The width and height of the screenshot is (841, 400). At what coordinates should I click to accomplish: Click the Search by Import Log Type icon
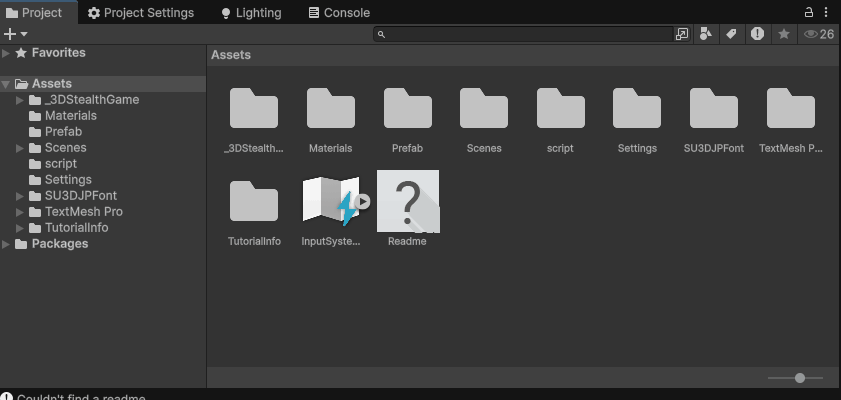[x=757, y=34]
